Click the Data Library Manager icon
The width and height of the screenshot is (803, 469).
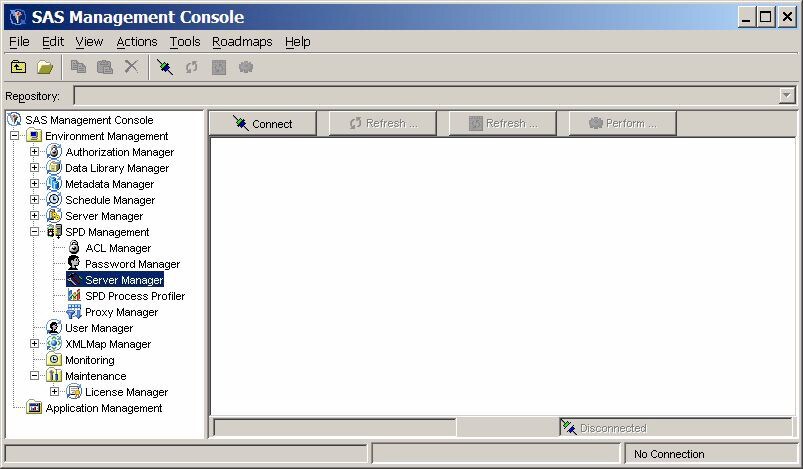click(54, 167)
